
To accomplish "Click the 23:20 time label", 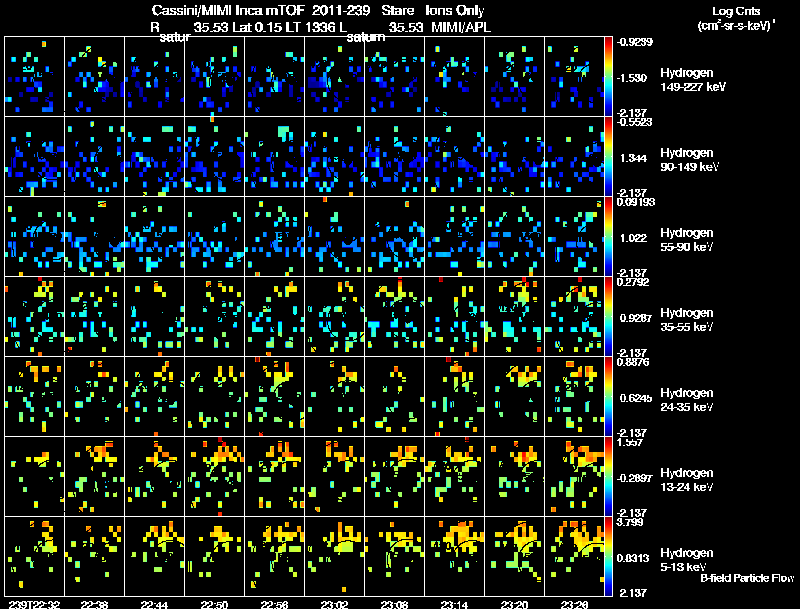I will point(514,604).
